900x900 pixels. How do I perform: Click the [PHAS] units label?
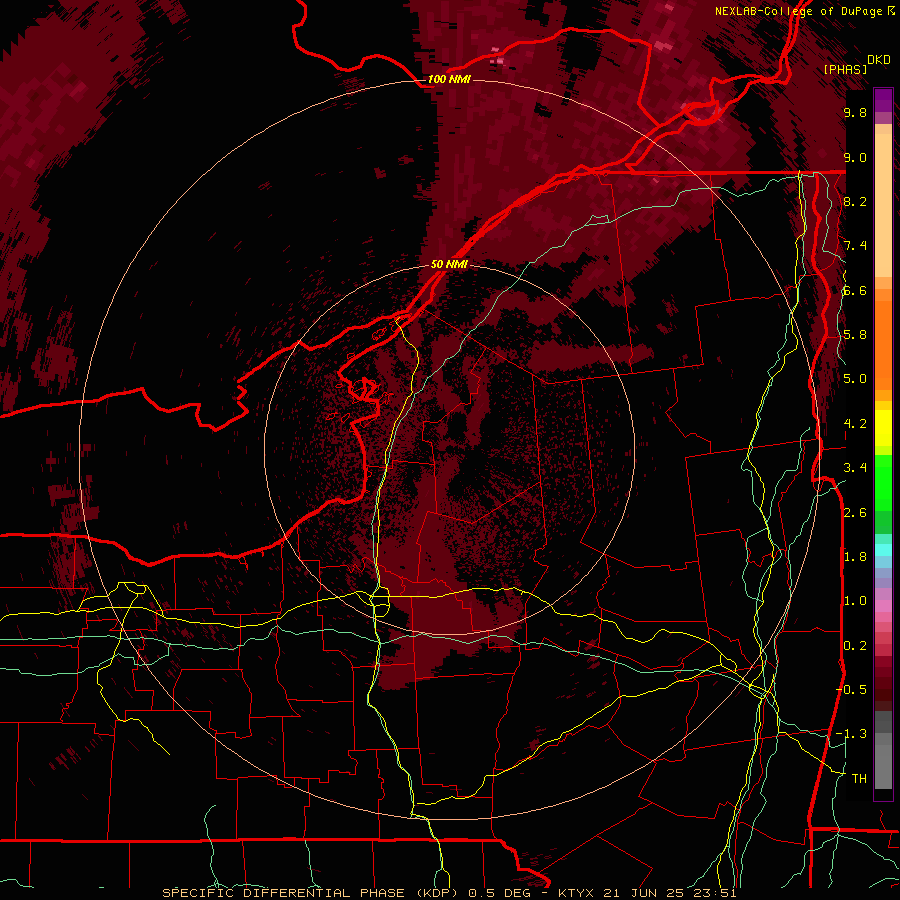pyautogui.click(x=845, y=69)
